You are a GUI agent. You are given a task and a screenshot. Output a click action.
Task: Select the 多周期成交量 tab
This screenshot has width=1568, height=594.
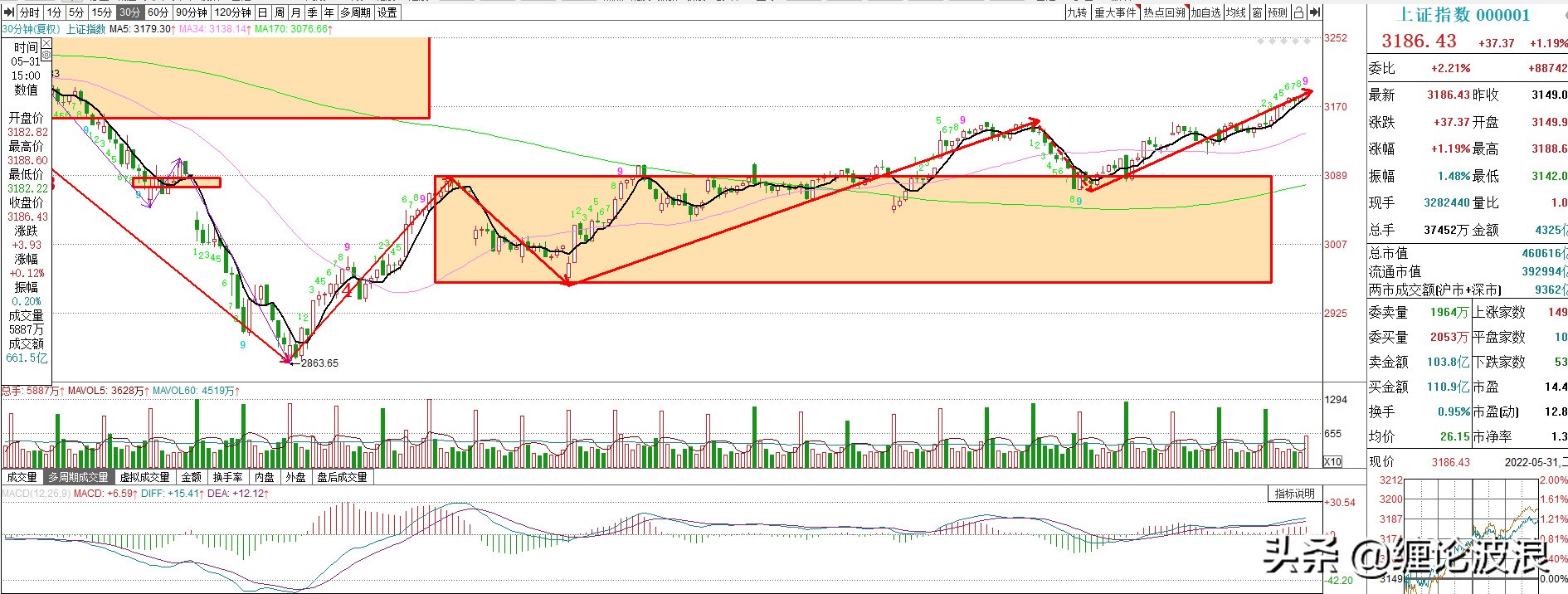point(78,477)
